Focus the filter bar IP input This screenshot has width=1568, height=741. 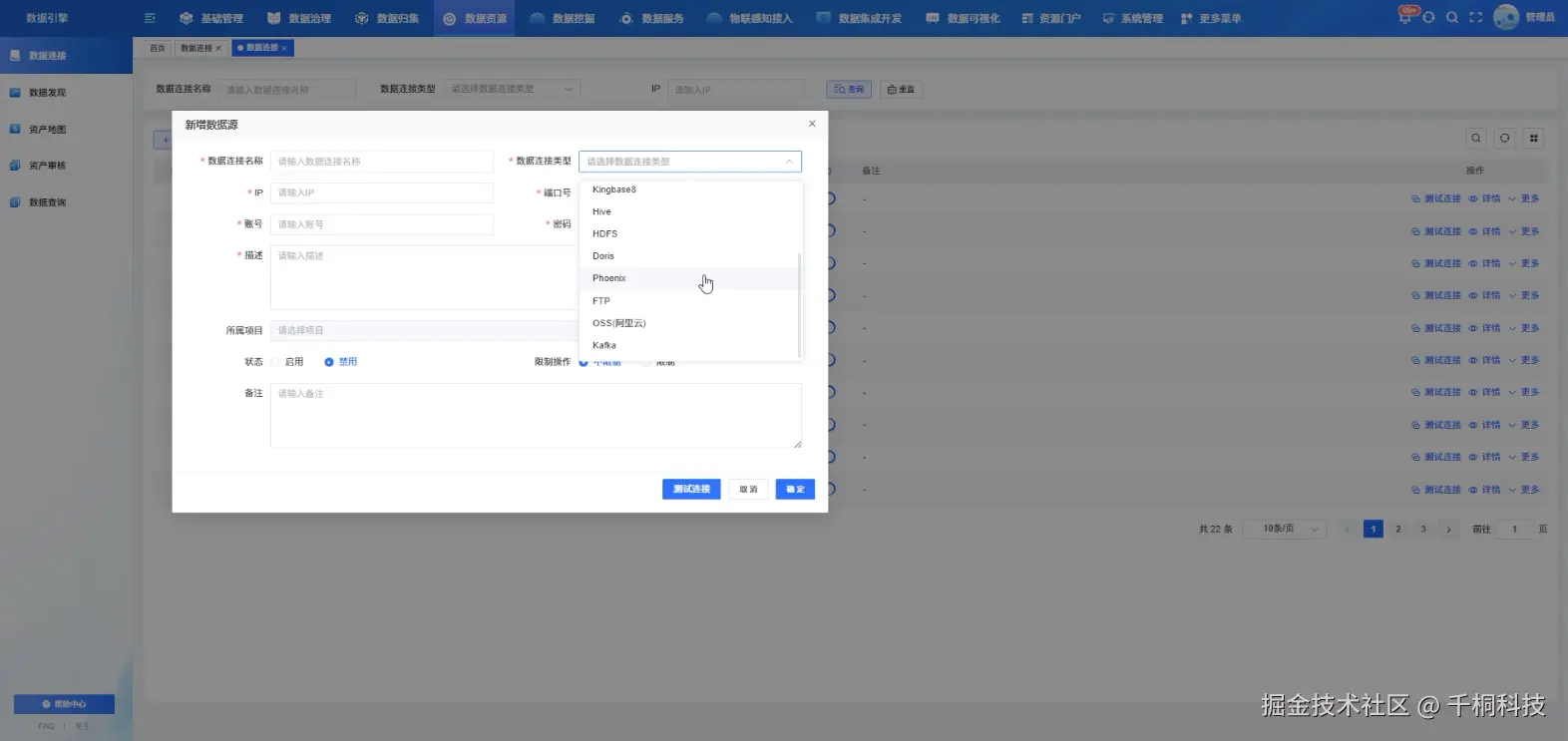(736, 89)
